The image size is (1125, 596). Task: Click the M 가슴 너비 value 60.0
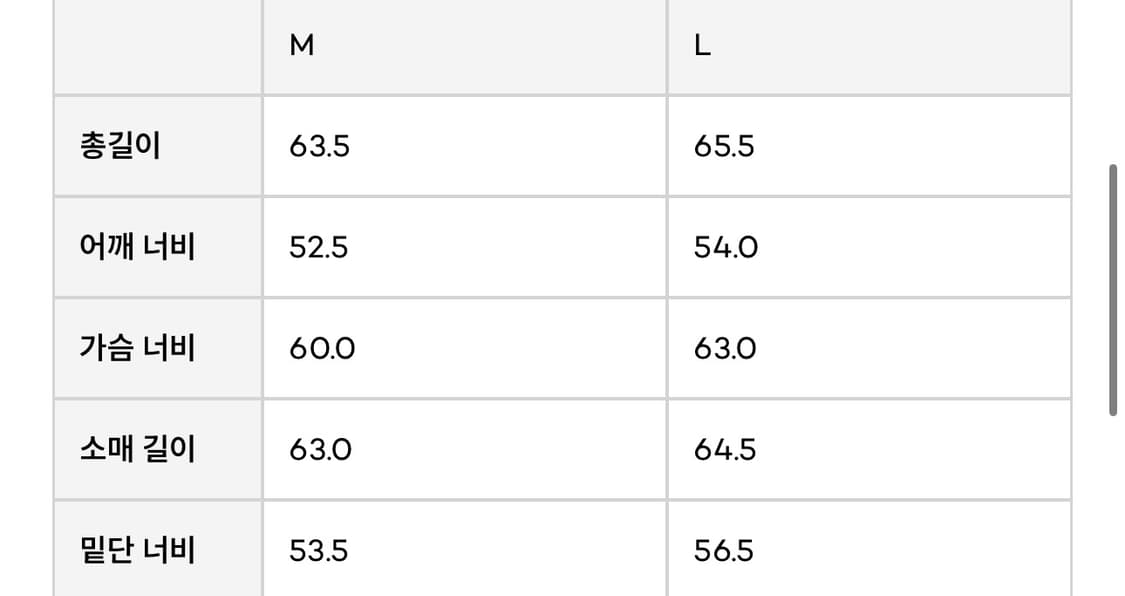[322, 348]
